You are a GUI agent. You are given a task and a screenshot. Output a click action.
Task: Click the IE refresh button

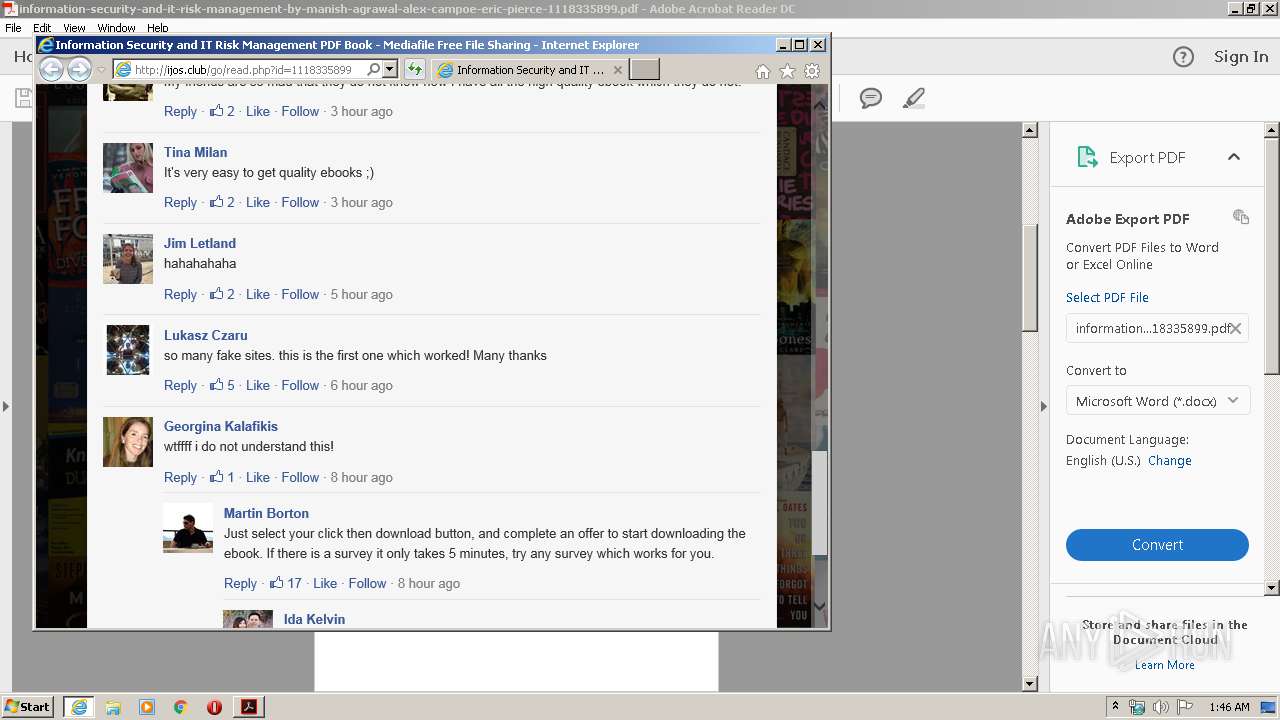pos(415,69)
